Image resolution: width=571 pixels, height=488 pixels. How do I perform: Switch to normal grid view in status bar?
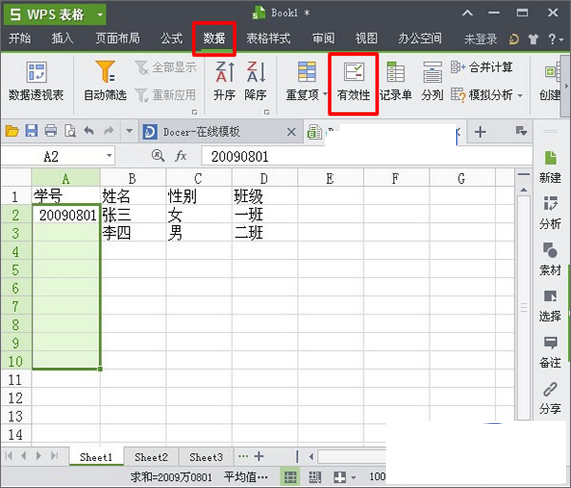[290, 477]
